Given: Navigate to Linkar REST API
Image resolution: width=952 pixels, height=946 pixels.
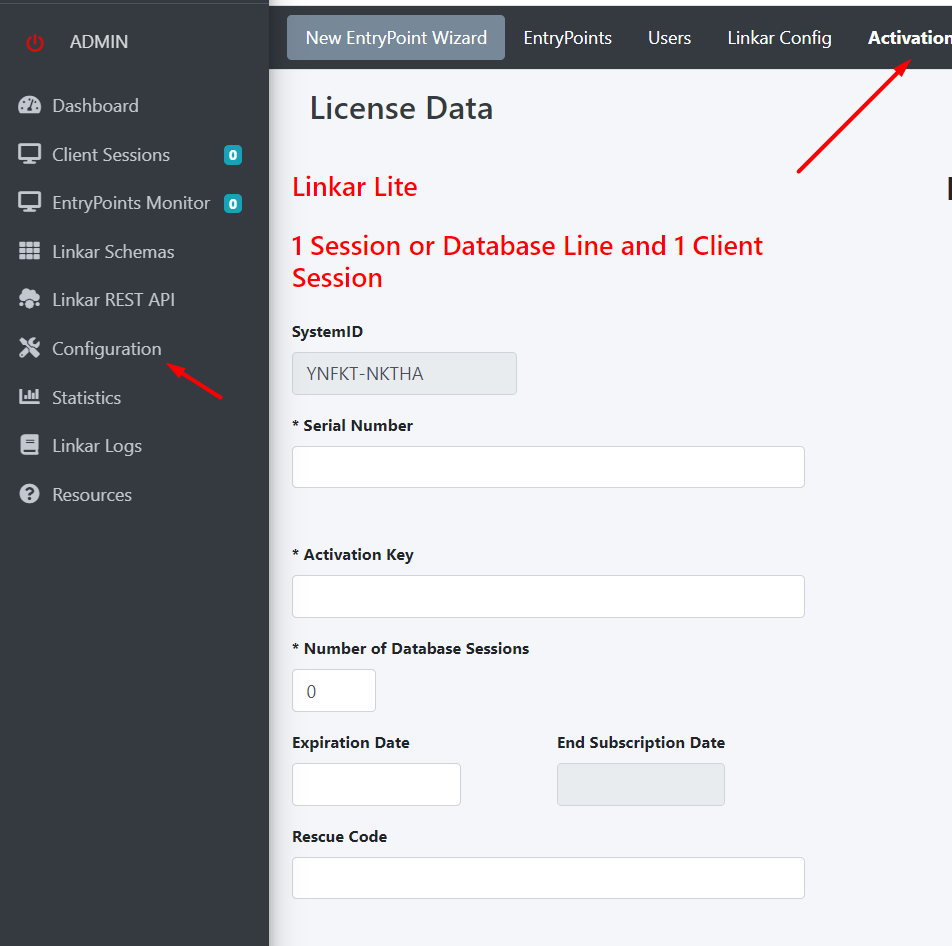Looking at the screenshot, I should coord(114,299).
